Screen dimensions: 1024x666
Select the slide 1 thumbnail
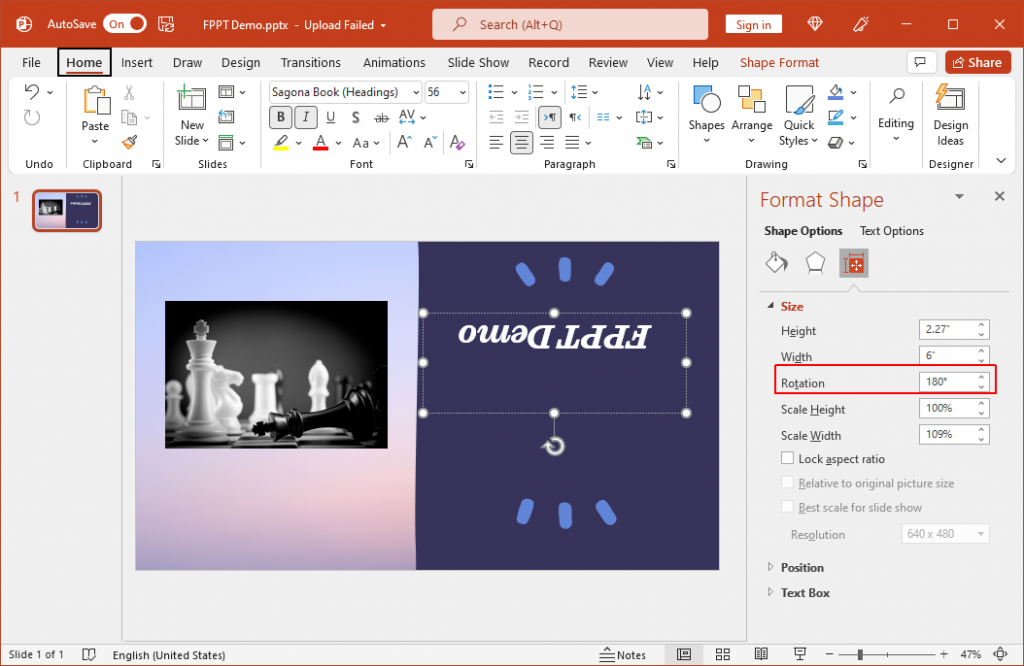point(66,210)
